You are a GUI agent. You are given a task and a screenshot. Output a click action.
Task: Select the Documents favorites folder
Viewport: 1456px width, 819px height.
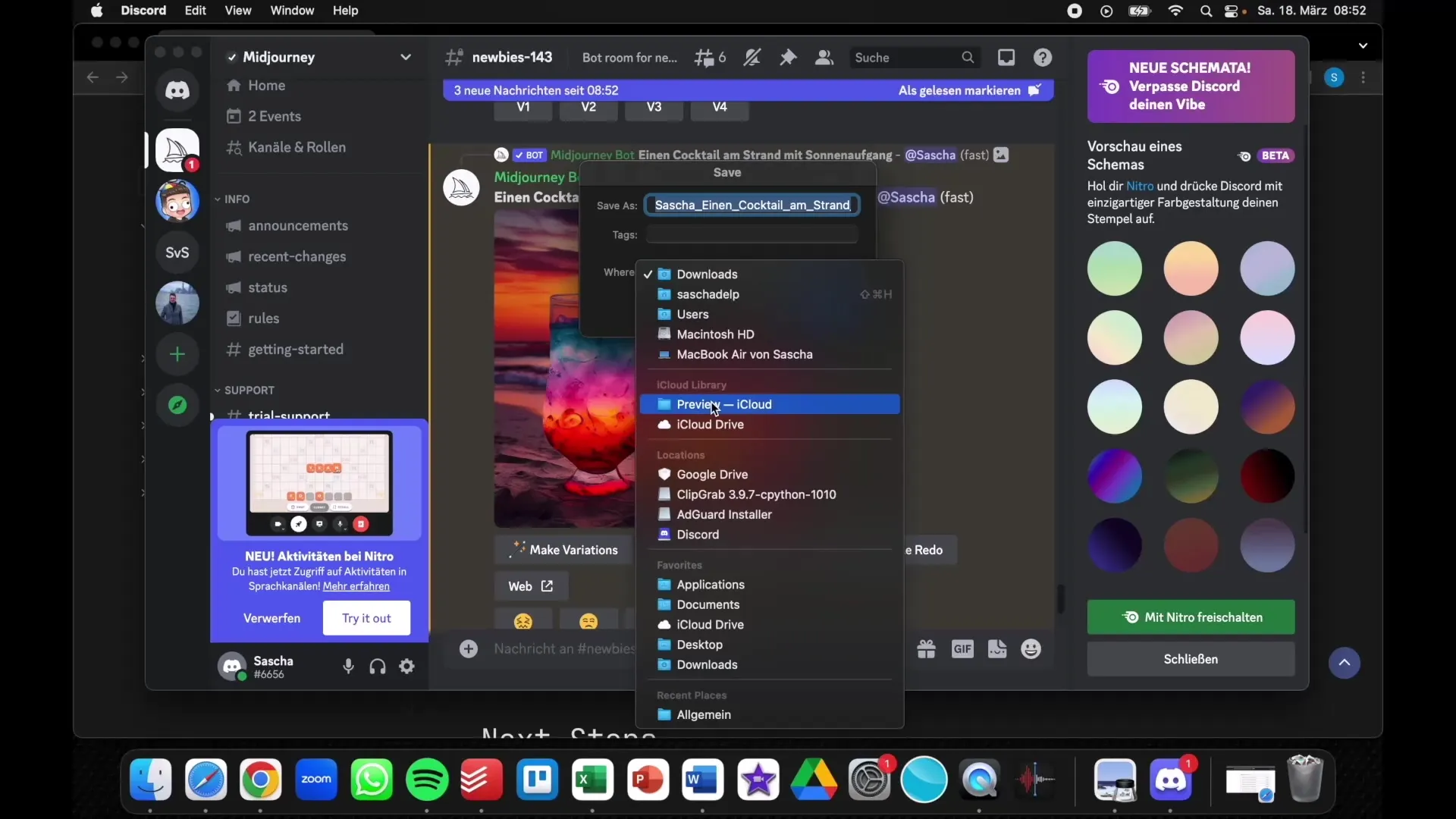pos(708,604)
